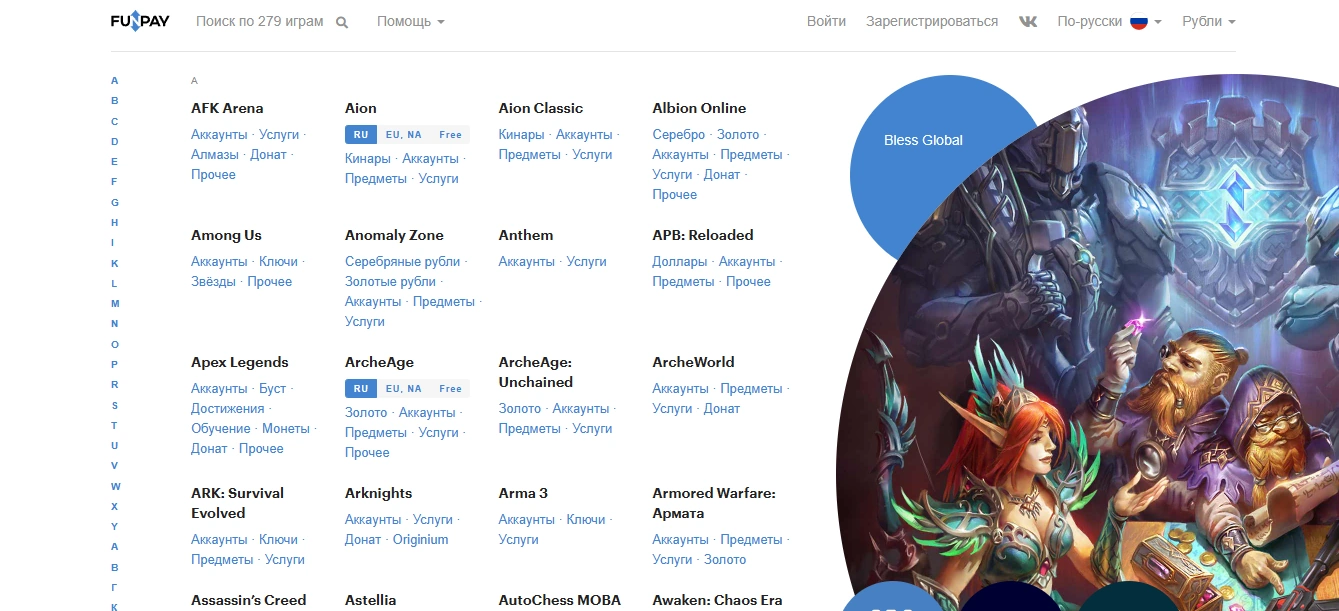The image size is (1339, 611).
Task: Select the EU, NA server for ArcheAge
Action: tap(404, 388)
